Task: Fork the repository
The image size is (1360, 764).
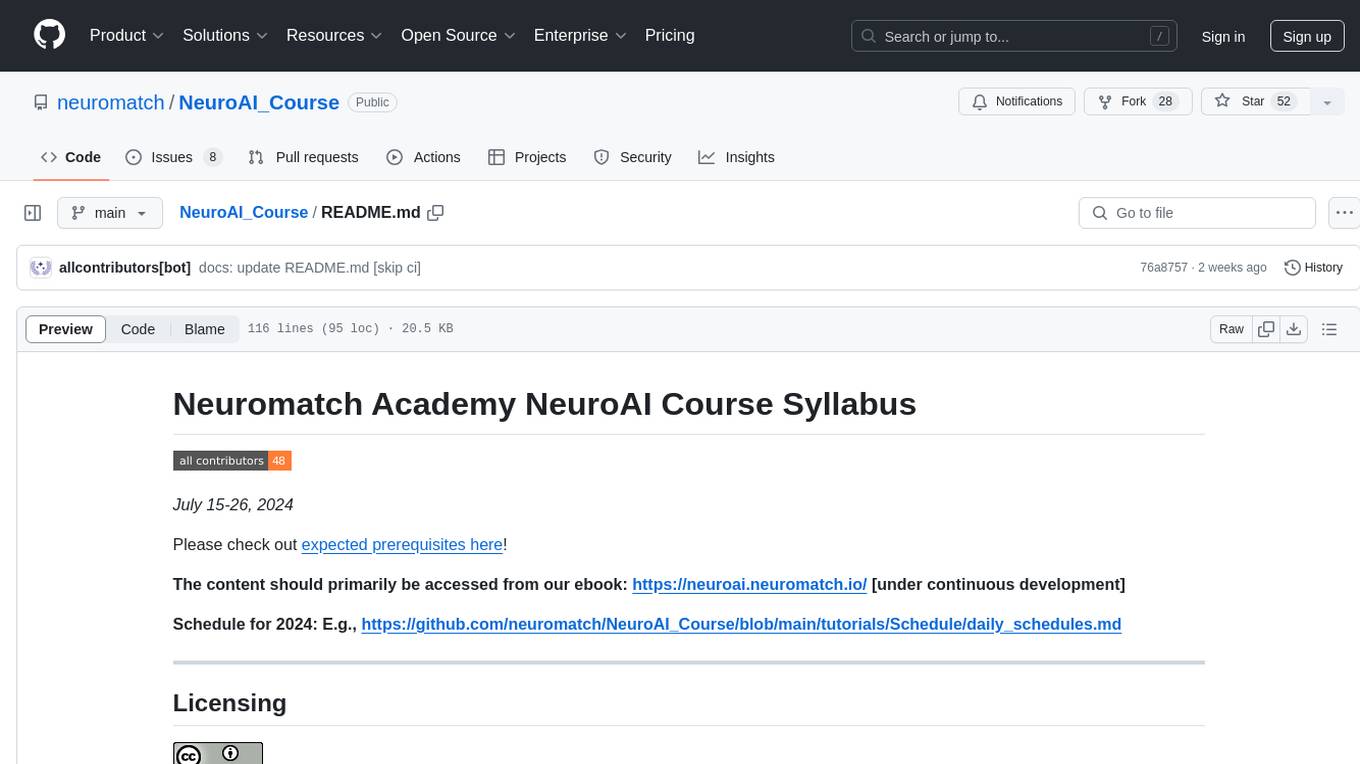Action: [1137, 102]
